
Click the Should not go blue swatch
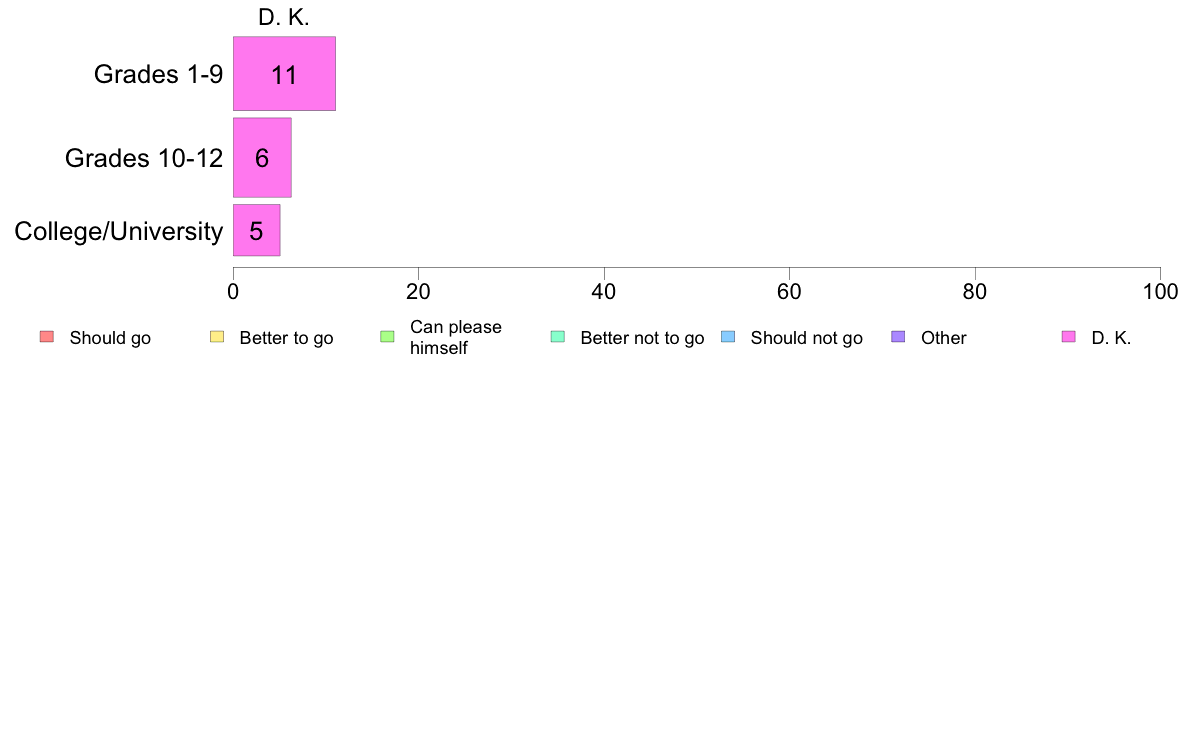(728, 337)
